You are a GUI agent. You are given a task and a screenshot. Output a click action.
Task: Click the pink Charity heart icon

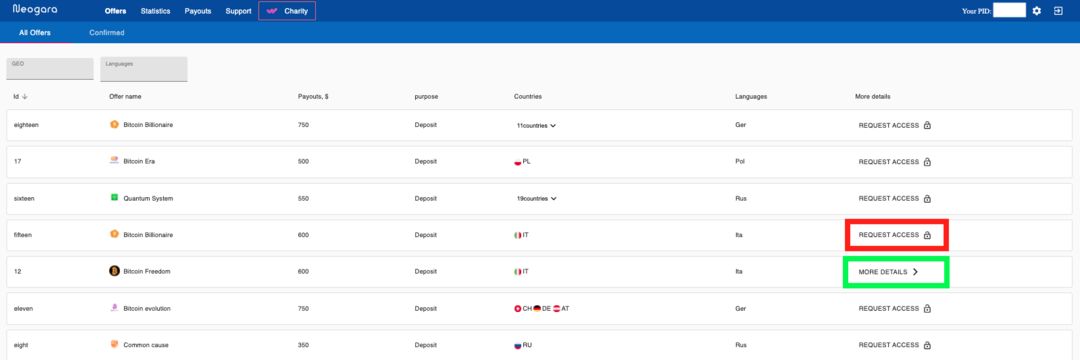[x=271, y=11]
